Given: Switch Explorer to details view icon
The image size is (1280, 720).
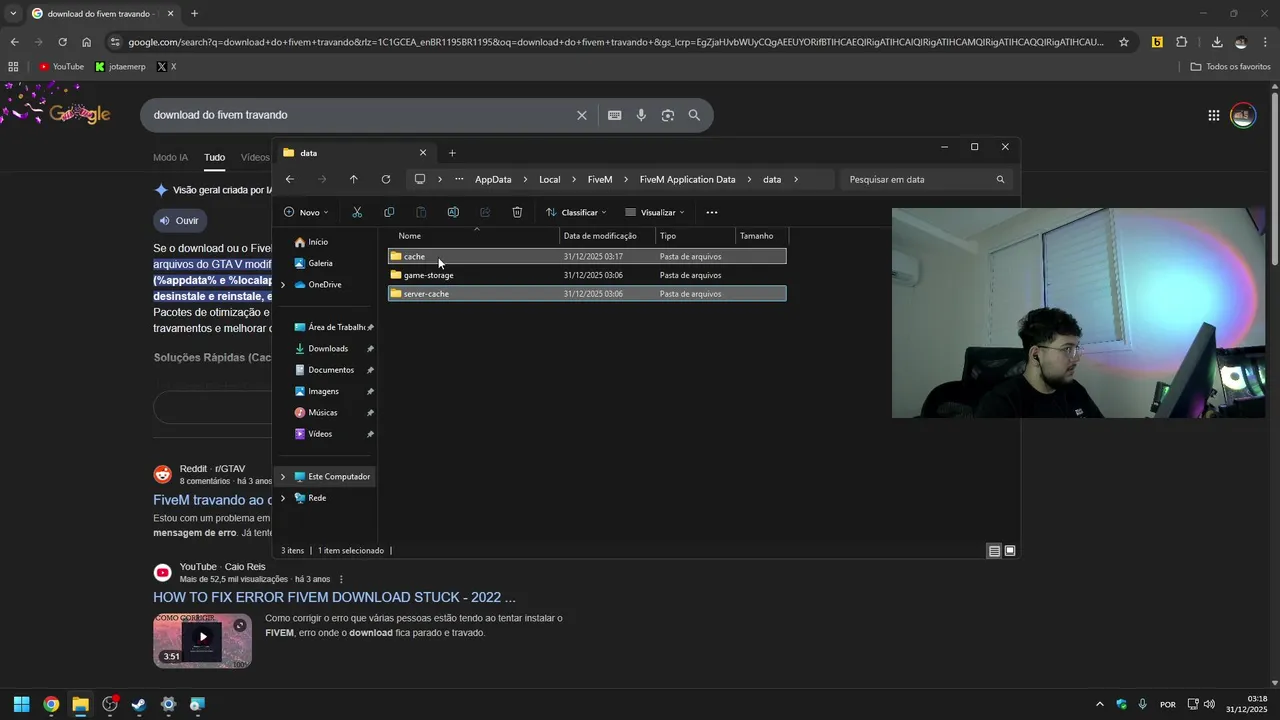Looking at the screenshot, I should pos(994,551).
